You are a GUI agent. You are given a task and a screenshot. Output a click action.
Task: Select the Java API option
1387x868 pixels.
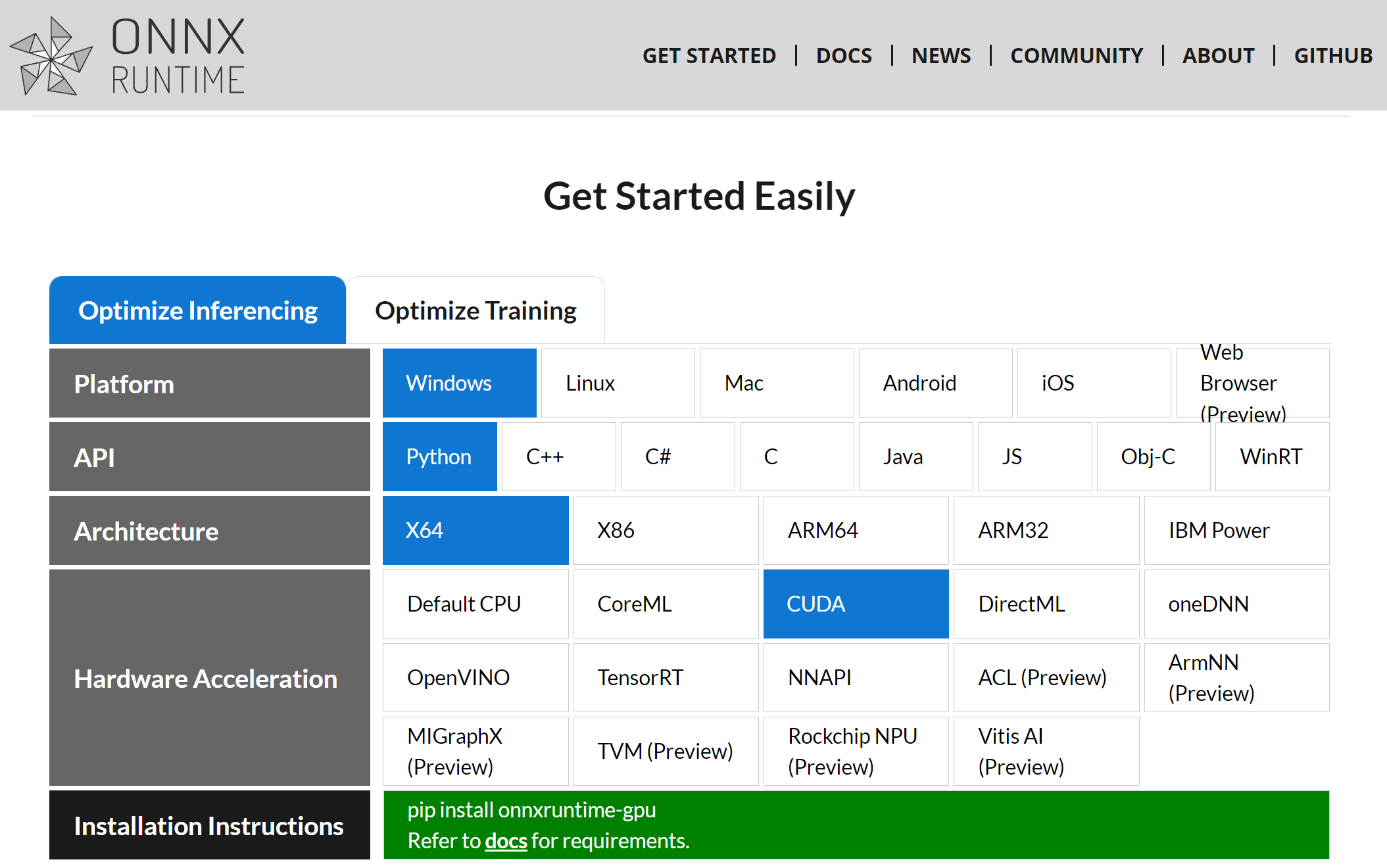click(915, 457)
